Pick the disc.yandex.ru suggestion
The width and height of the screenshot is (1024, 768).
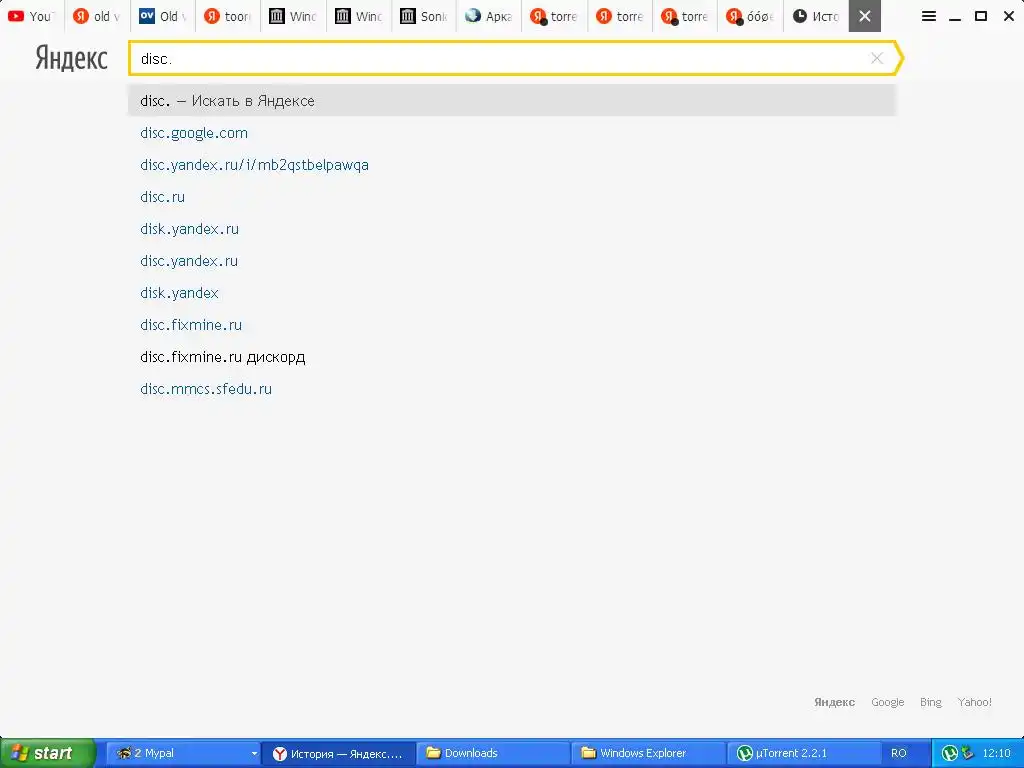(x=189, y=261)
